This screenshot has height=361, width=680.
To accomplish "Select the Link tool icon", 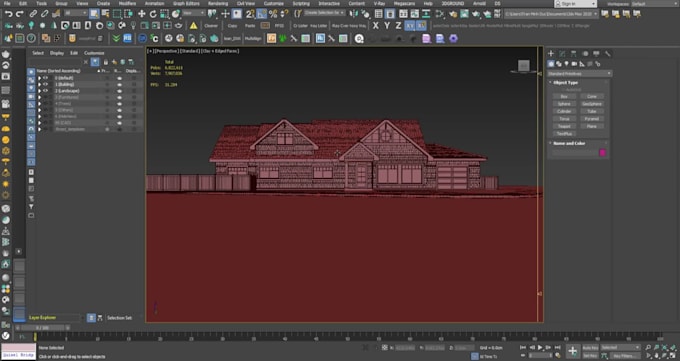I will point(33,14).
